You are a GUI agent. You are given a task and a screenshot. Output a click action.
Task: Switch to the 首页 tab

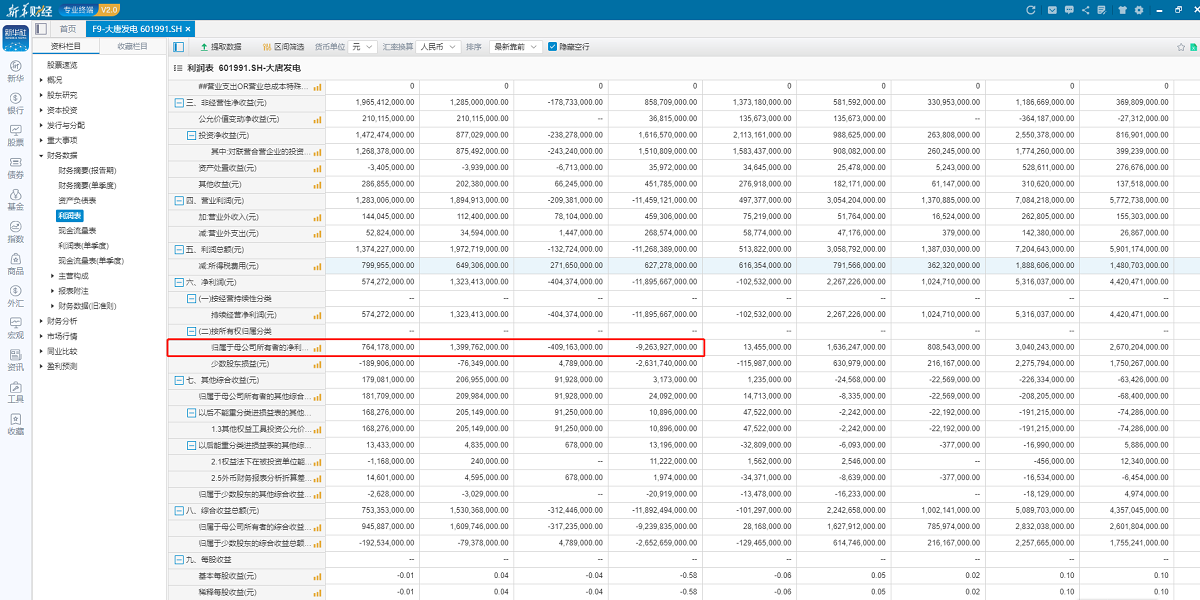click(x=67, y=29)
